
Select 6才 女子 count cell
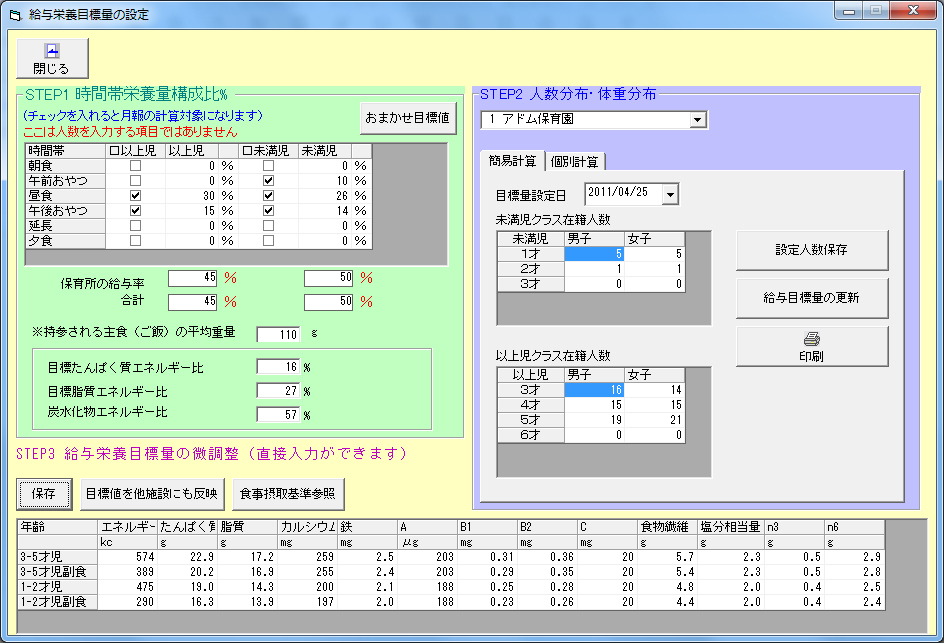tap(654, 435)
